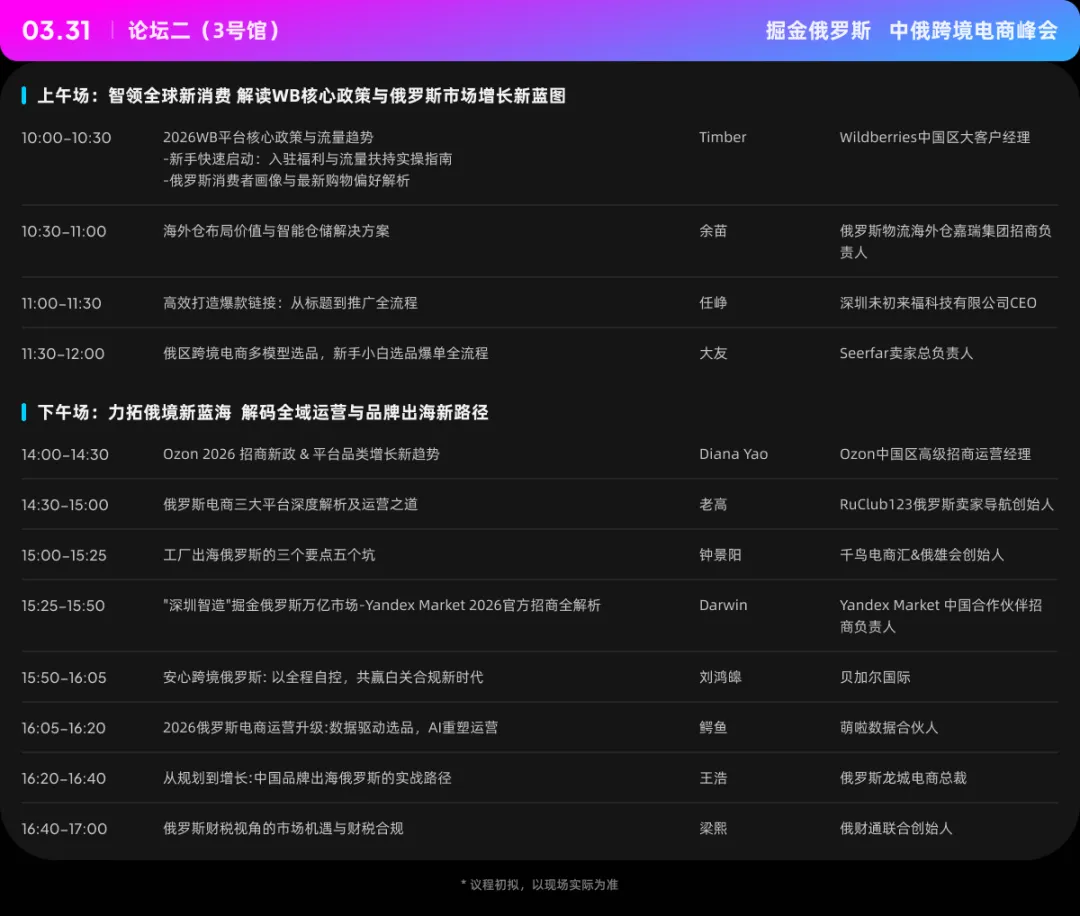This screenshot has height=916, width=1080.
Task: Select speaker name 余苗
Action: [x=713, y=231]
